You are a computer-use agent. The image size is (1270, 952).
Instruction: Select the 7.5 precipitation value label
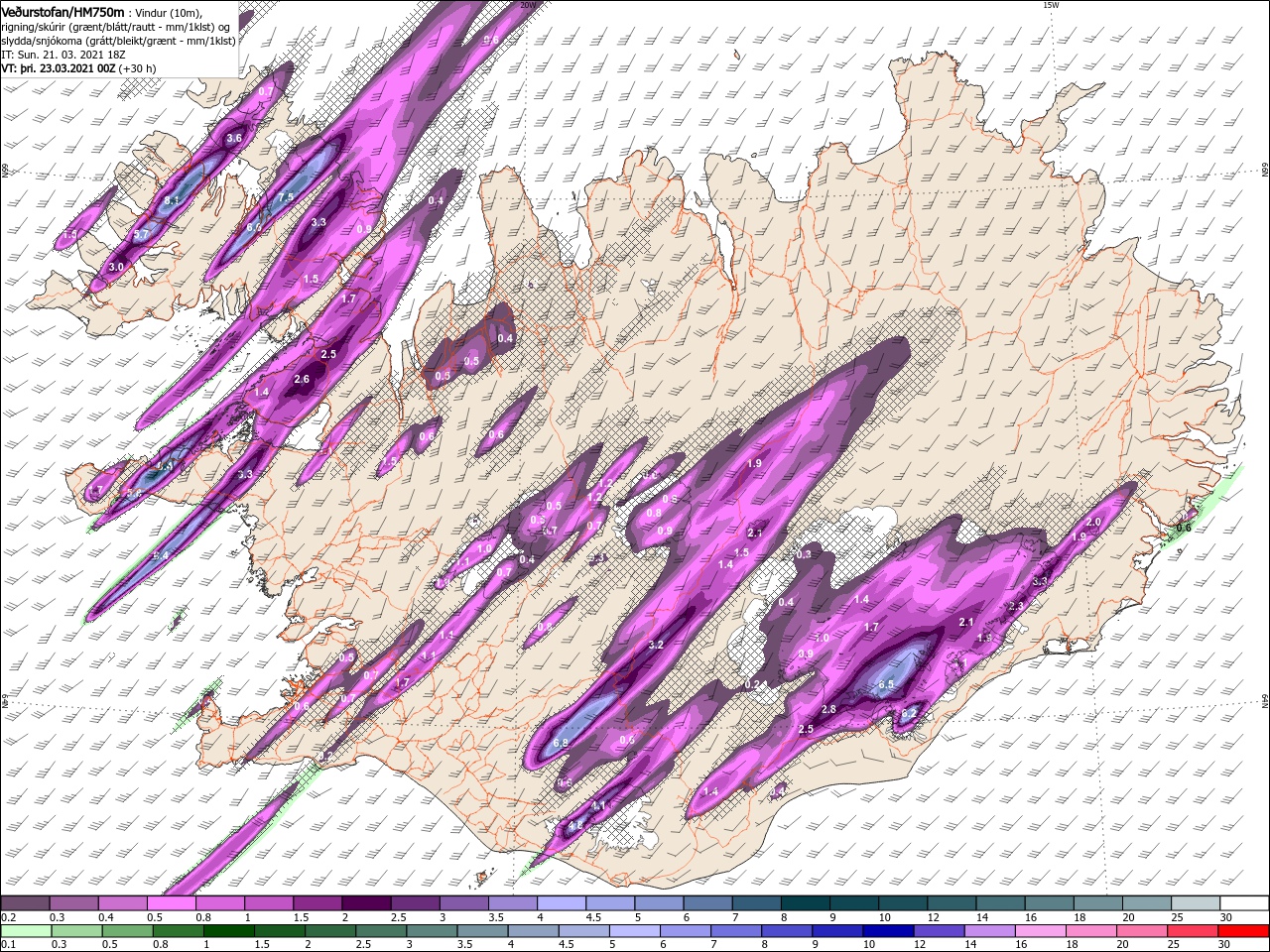pyautogui.click(x=286, y=197)
